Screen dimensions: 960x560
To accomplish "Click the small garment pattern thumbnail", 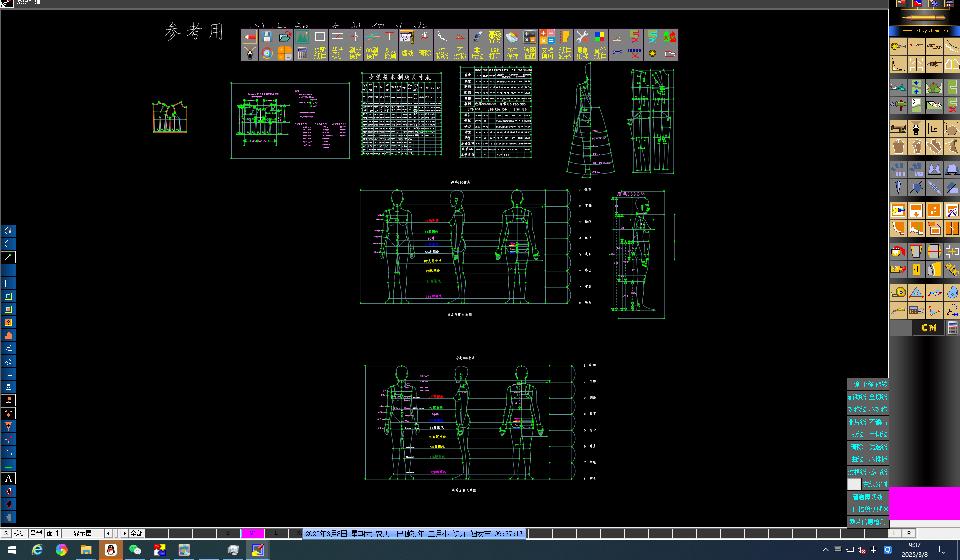I will point(170,117).
